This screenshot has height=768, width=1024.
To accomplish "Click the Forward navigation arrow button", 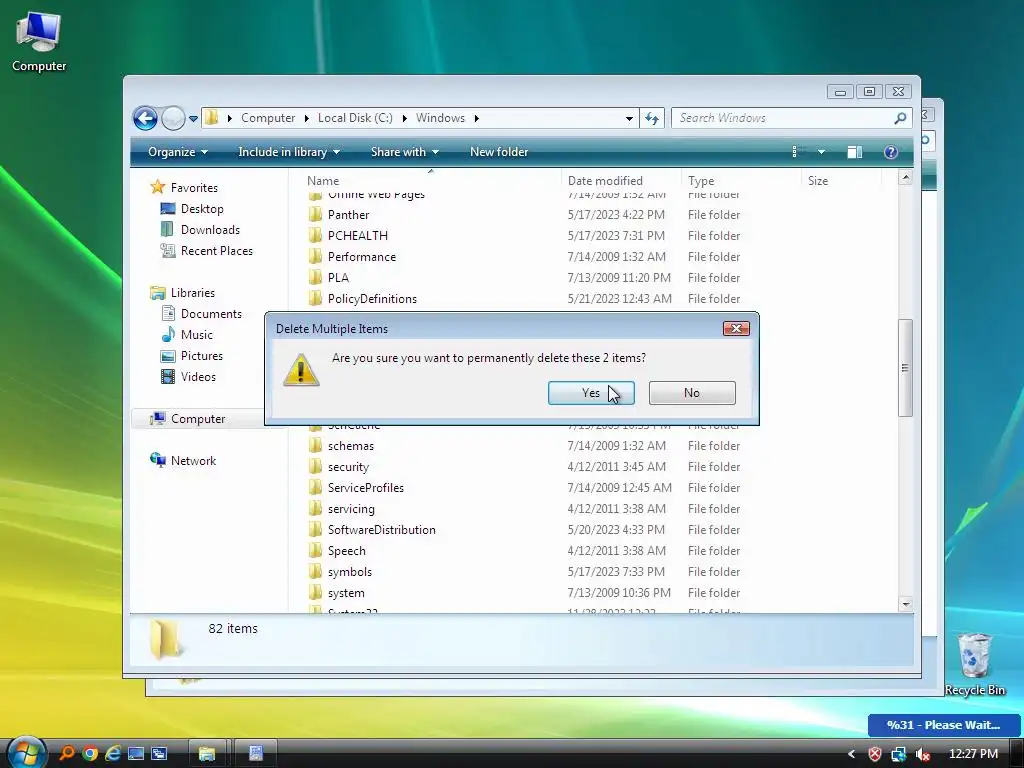I will coord(173,118).
